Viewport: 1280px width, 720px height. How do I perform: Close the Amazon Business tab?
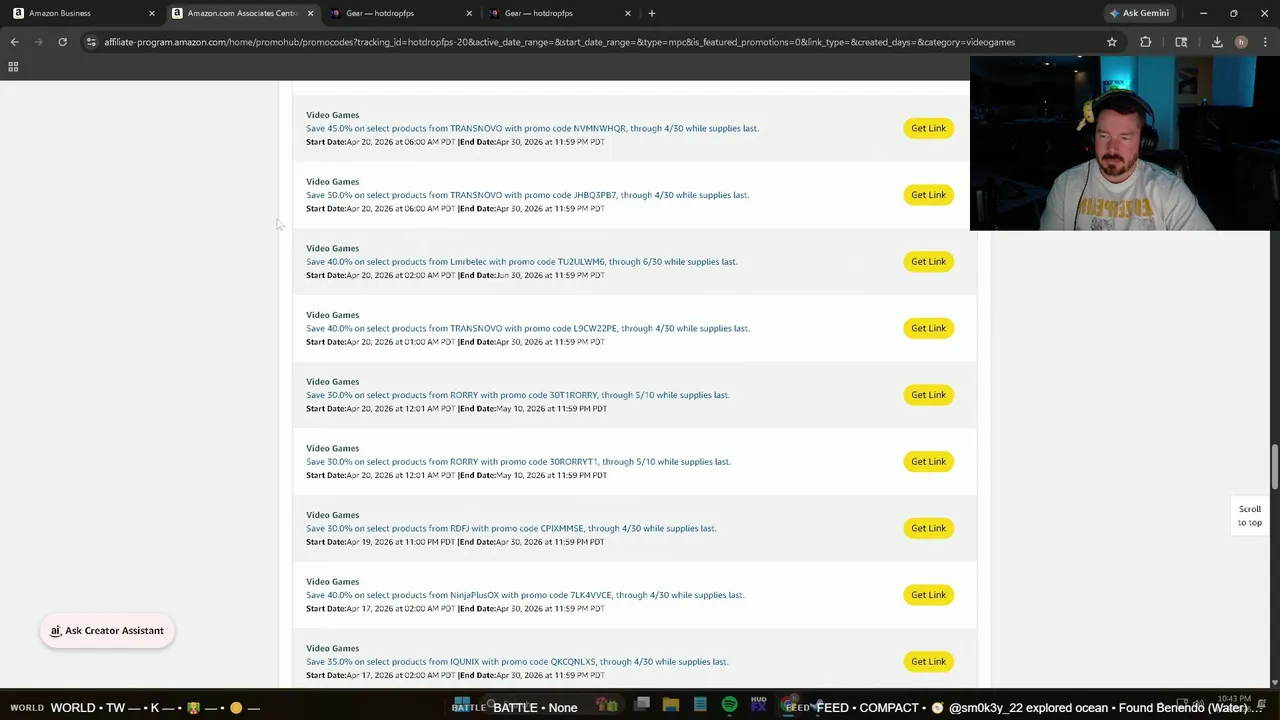coord(152,13)
